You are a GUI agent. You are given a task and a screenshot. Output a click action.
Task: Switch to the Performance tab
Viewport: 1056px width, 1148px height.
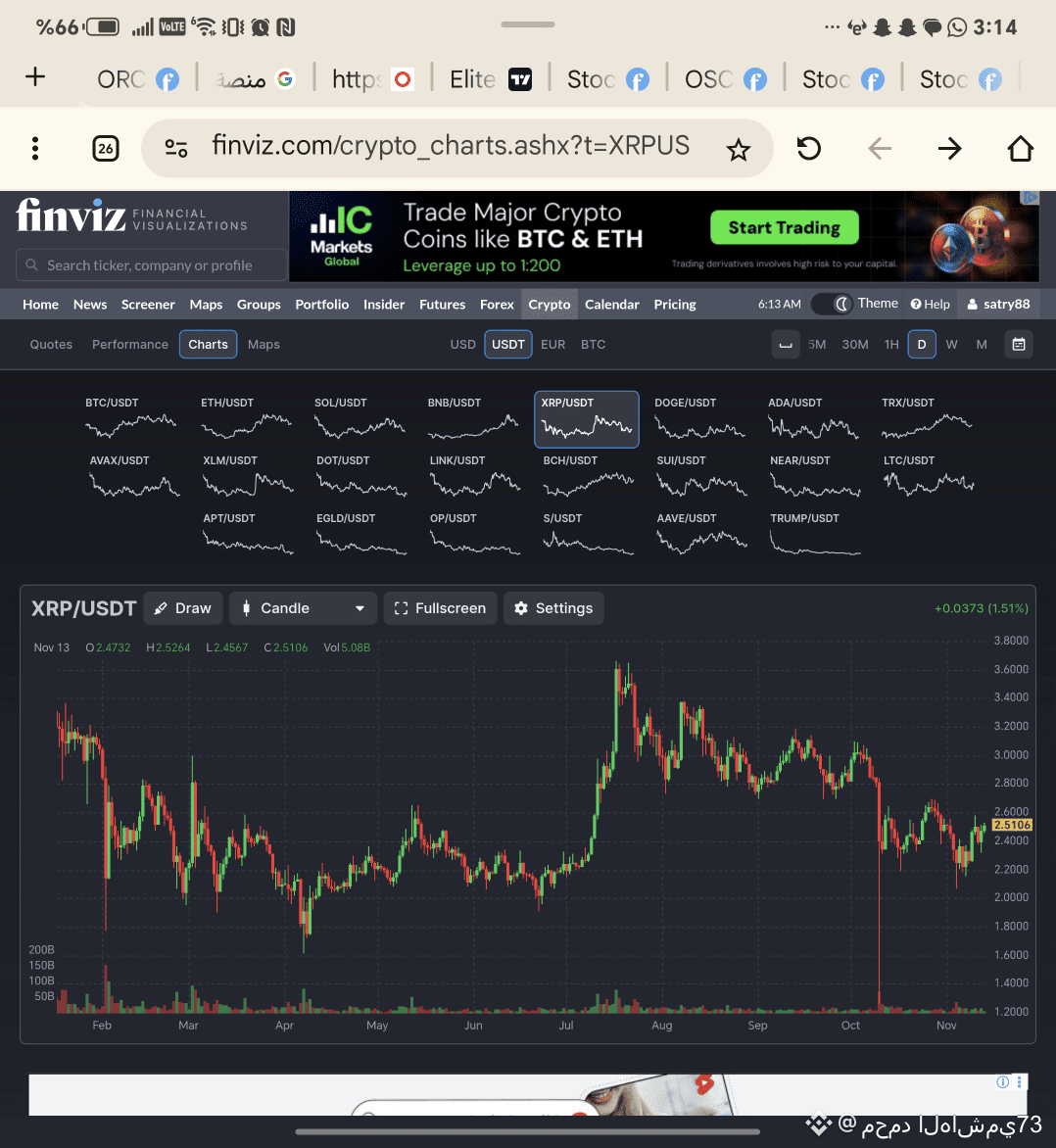click(x=129, y=345)
